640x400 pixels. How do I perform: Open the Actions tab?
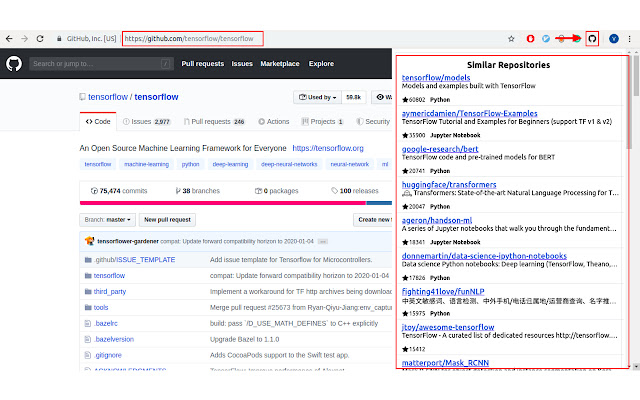273,122
